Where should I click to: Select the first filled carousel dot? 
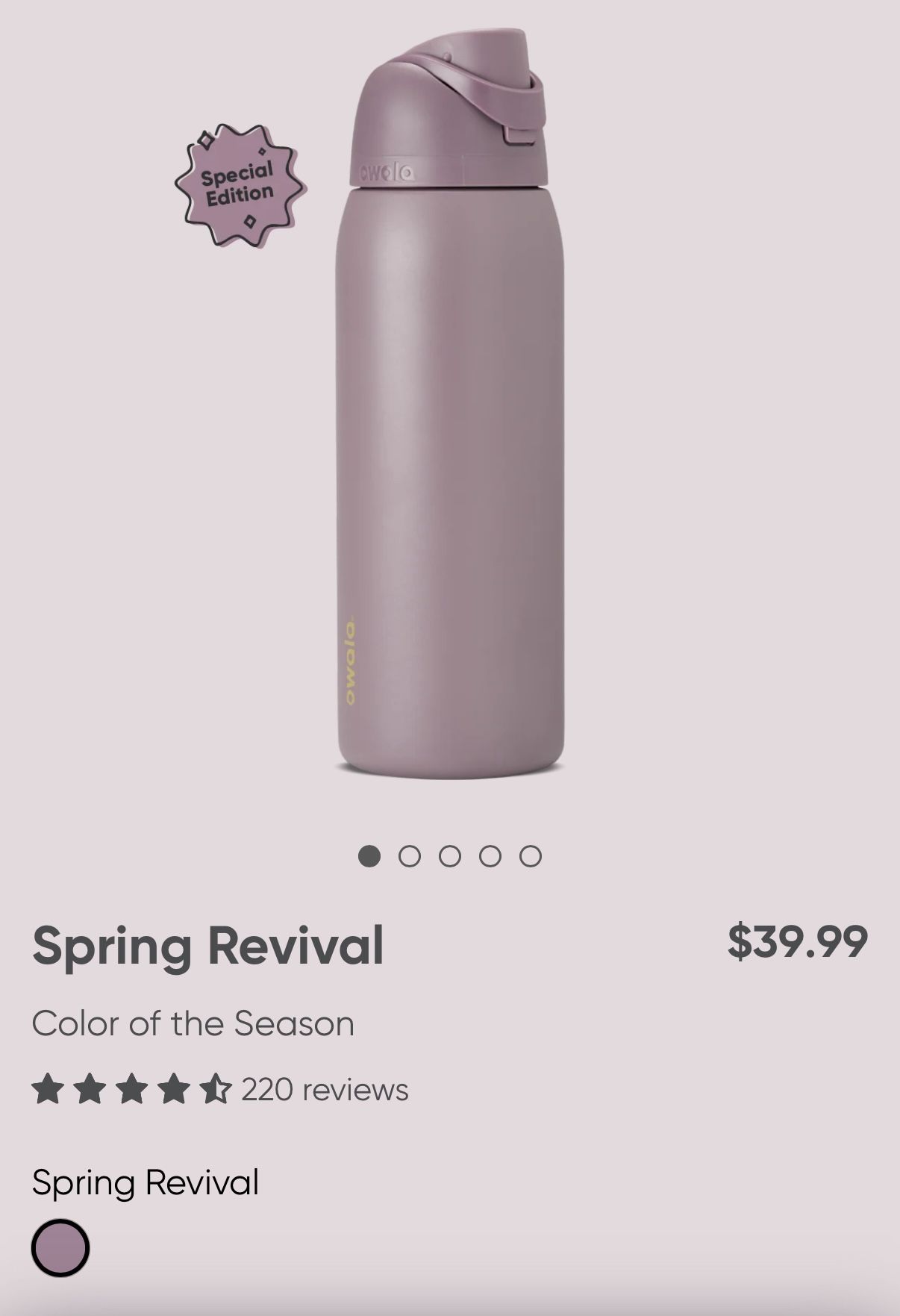pyautogui.click(x=369, y=856)
